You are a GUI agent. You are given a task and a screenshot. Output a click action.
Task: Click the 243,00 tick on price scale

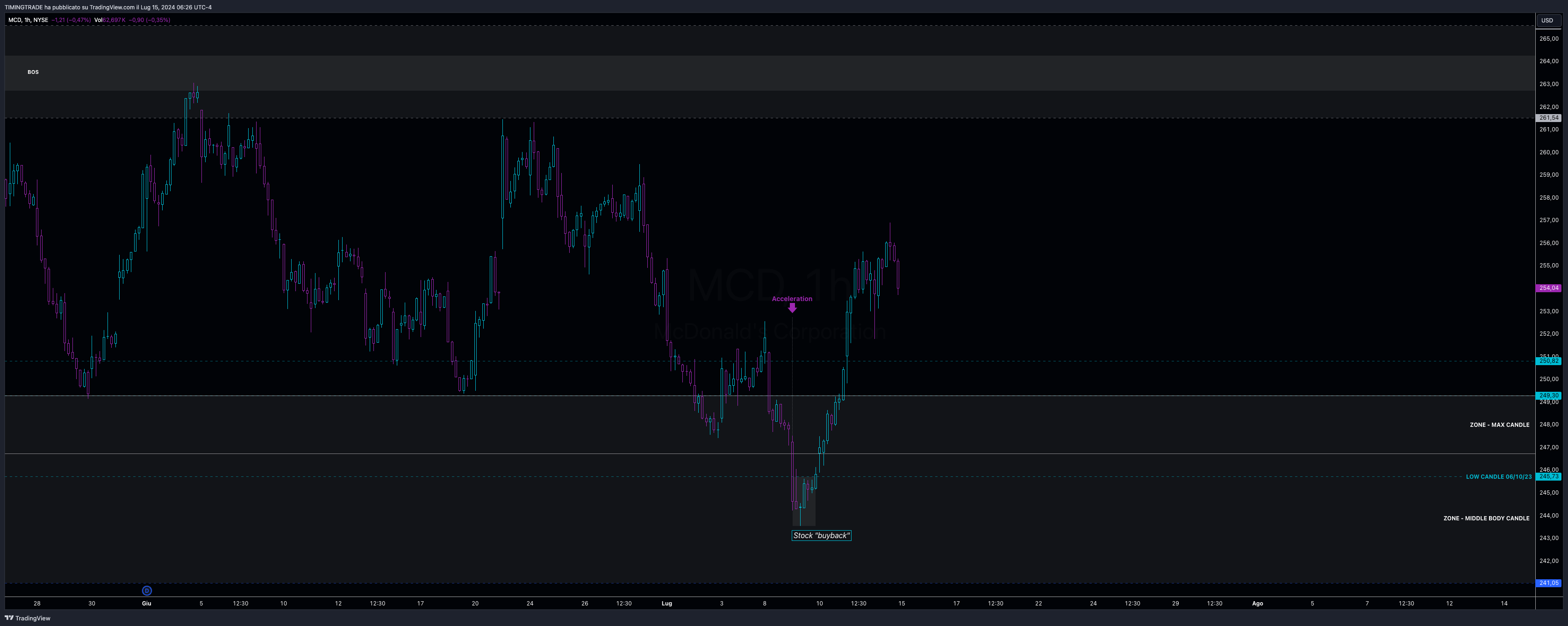click(x=1548, y=538)
